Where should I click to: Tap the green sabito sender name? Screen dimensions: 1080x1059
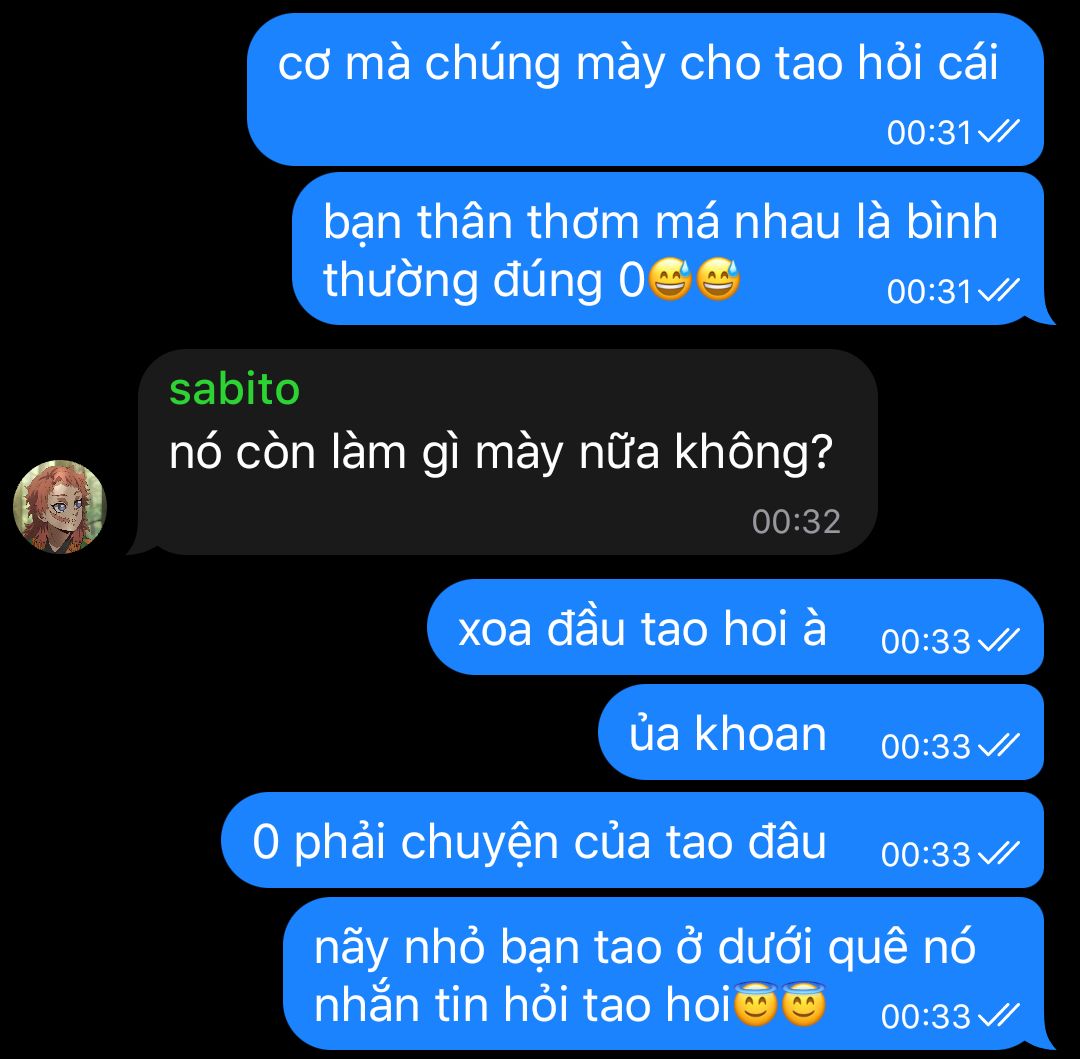[x=234, y=389]
